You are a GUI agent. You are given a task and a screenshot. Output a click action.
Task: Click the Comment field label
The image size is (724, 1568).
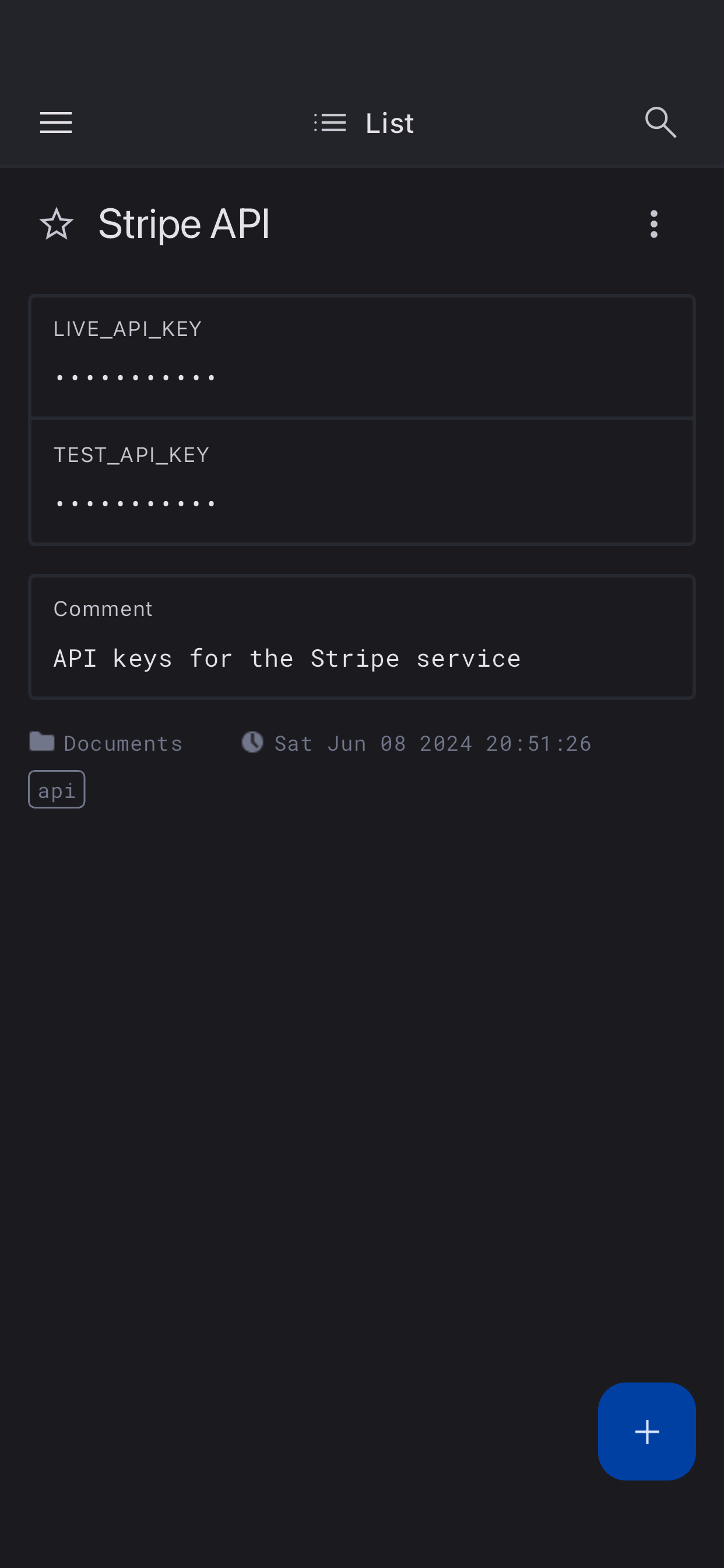(x=103, y=608)
